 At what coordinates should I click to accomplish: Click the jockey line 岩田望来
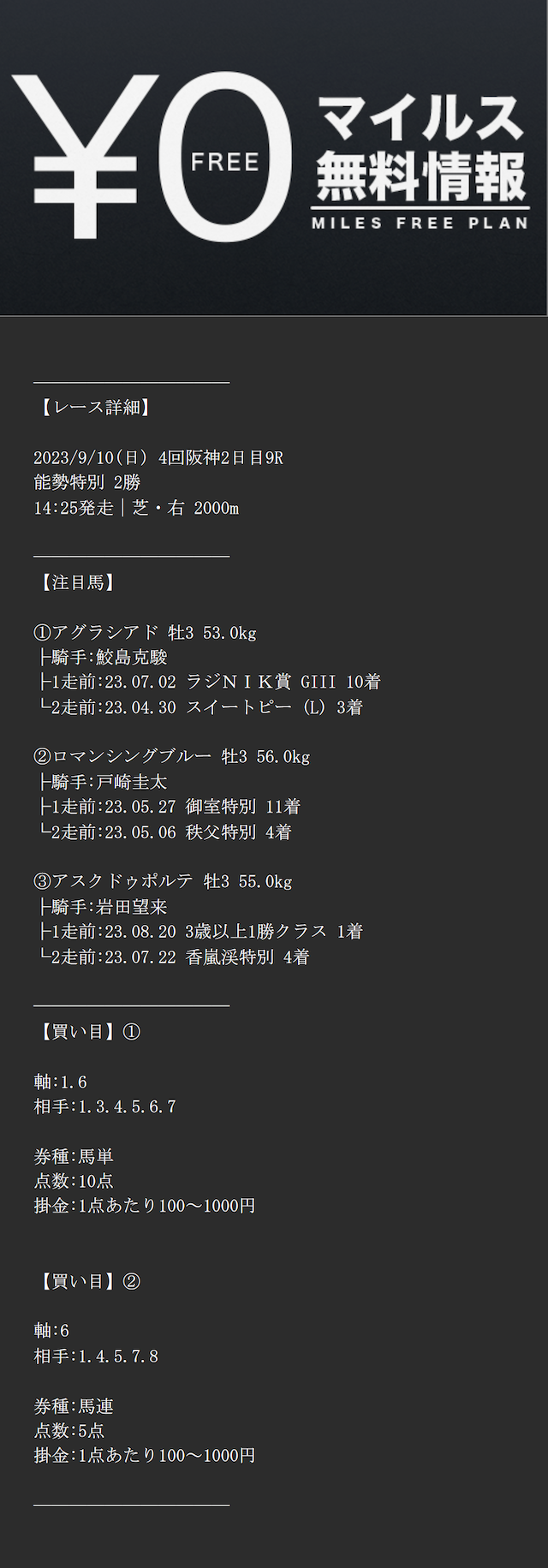pos(103,907)
